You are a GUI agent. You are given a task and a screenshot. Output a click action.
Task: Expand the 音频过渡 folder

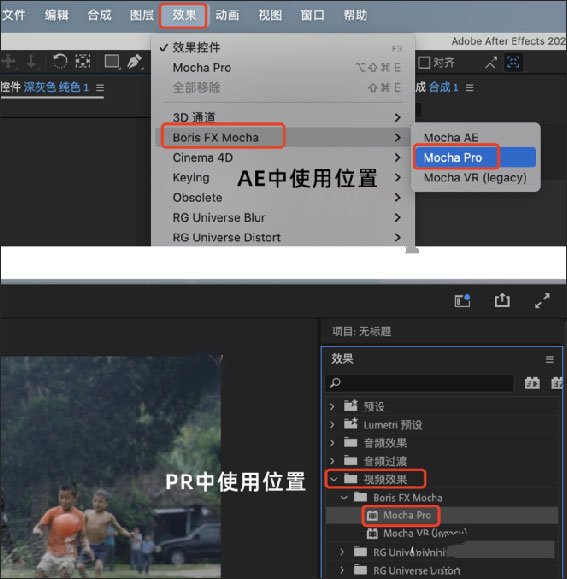pyautogui.click(x=332, y=460)
